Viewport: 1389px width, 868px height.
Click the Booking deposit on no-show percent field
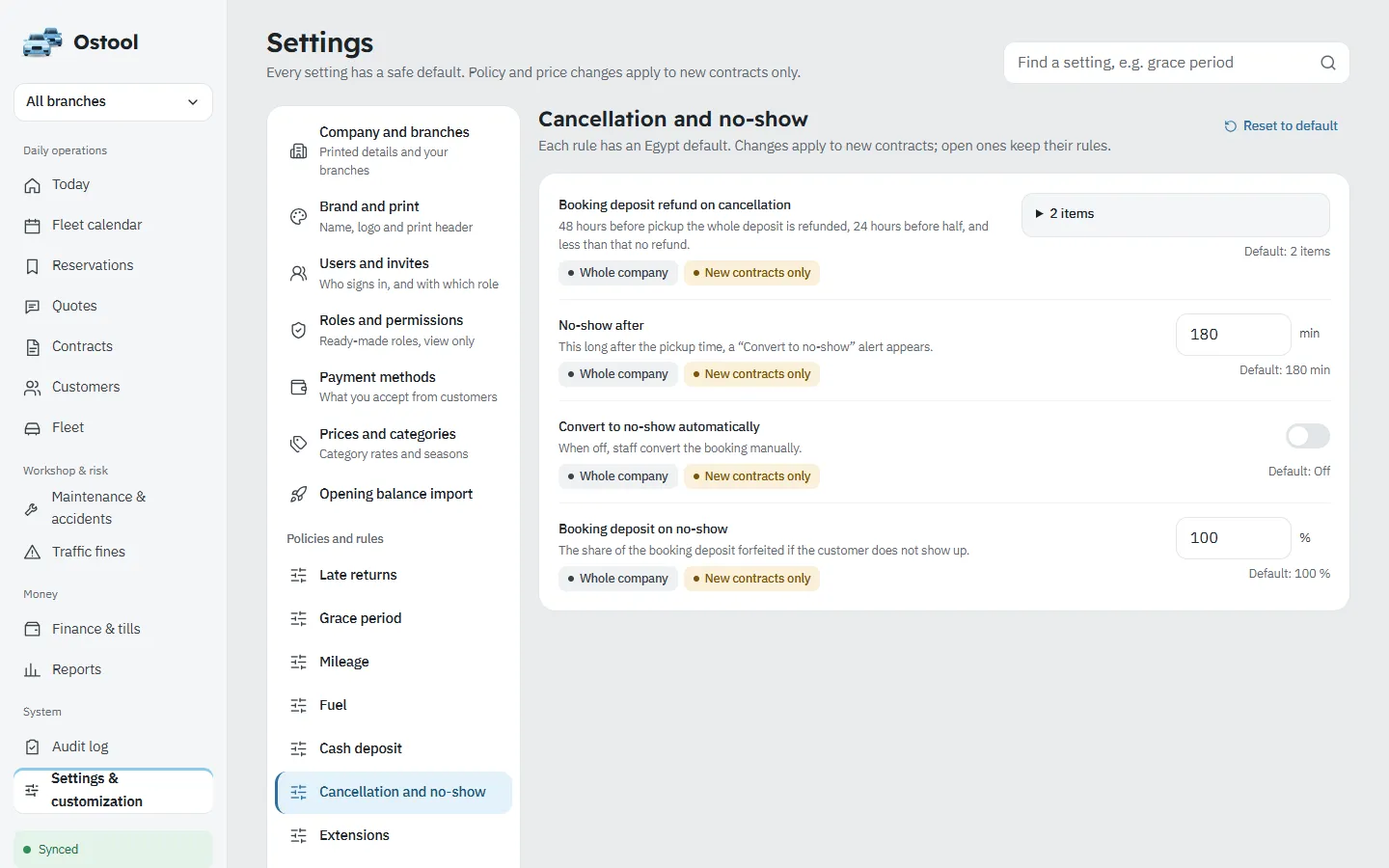click(1233, 538)
